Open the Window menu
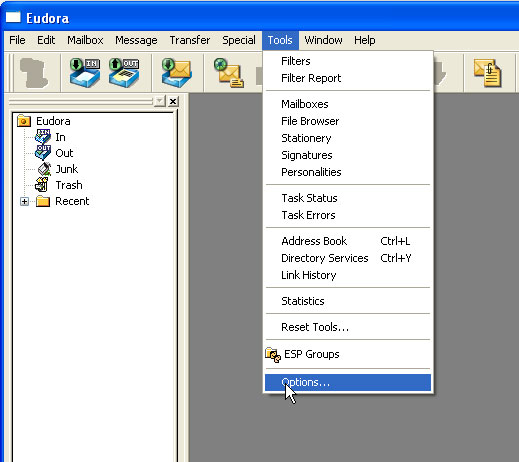This screenshot has width=519, height=462. 323,40
